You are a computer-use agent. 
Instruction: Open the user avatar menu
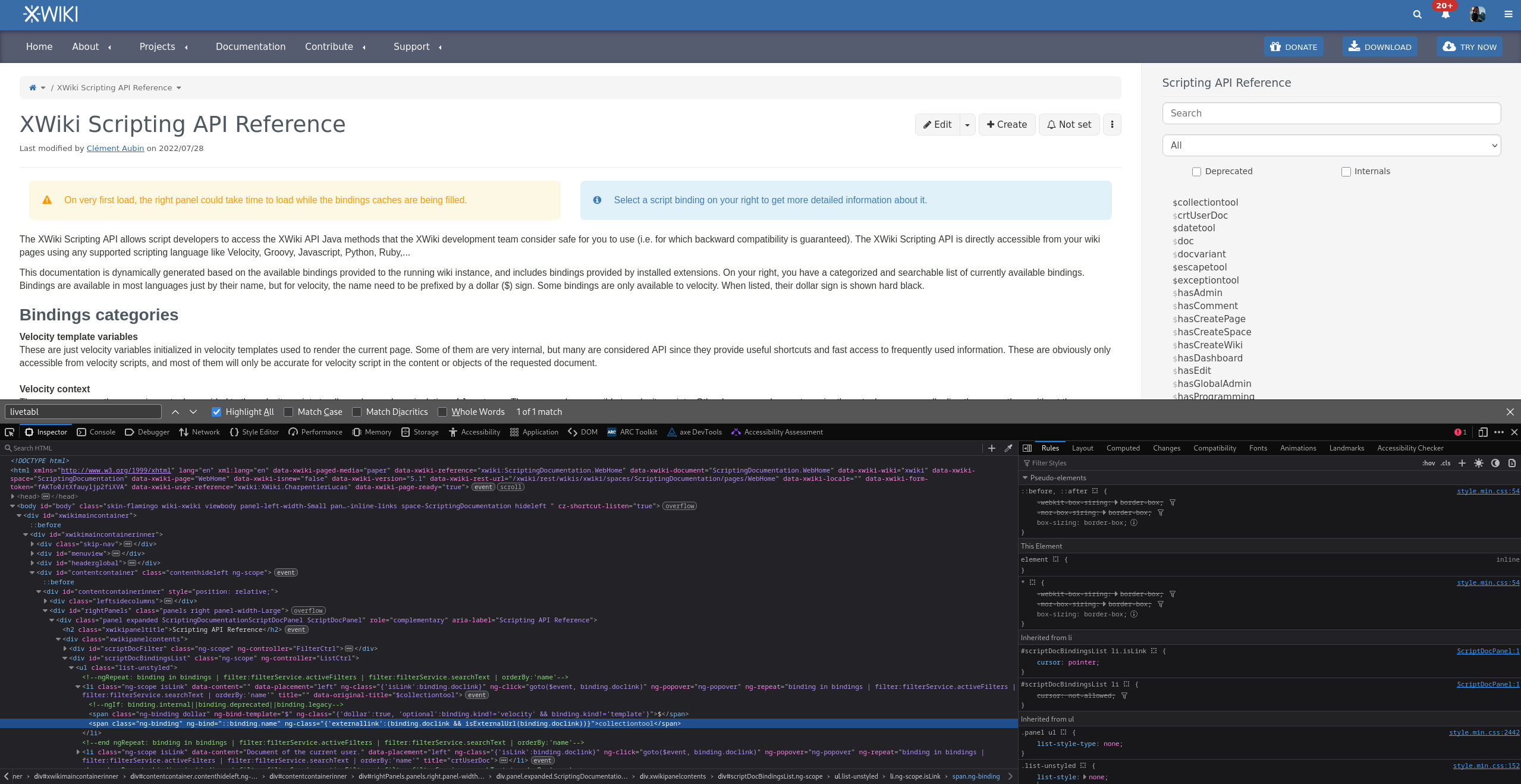pos(1477,14)
